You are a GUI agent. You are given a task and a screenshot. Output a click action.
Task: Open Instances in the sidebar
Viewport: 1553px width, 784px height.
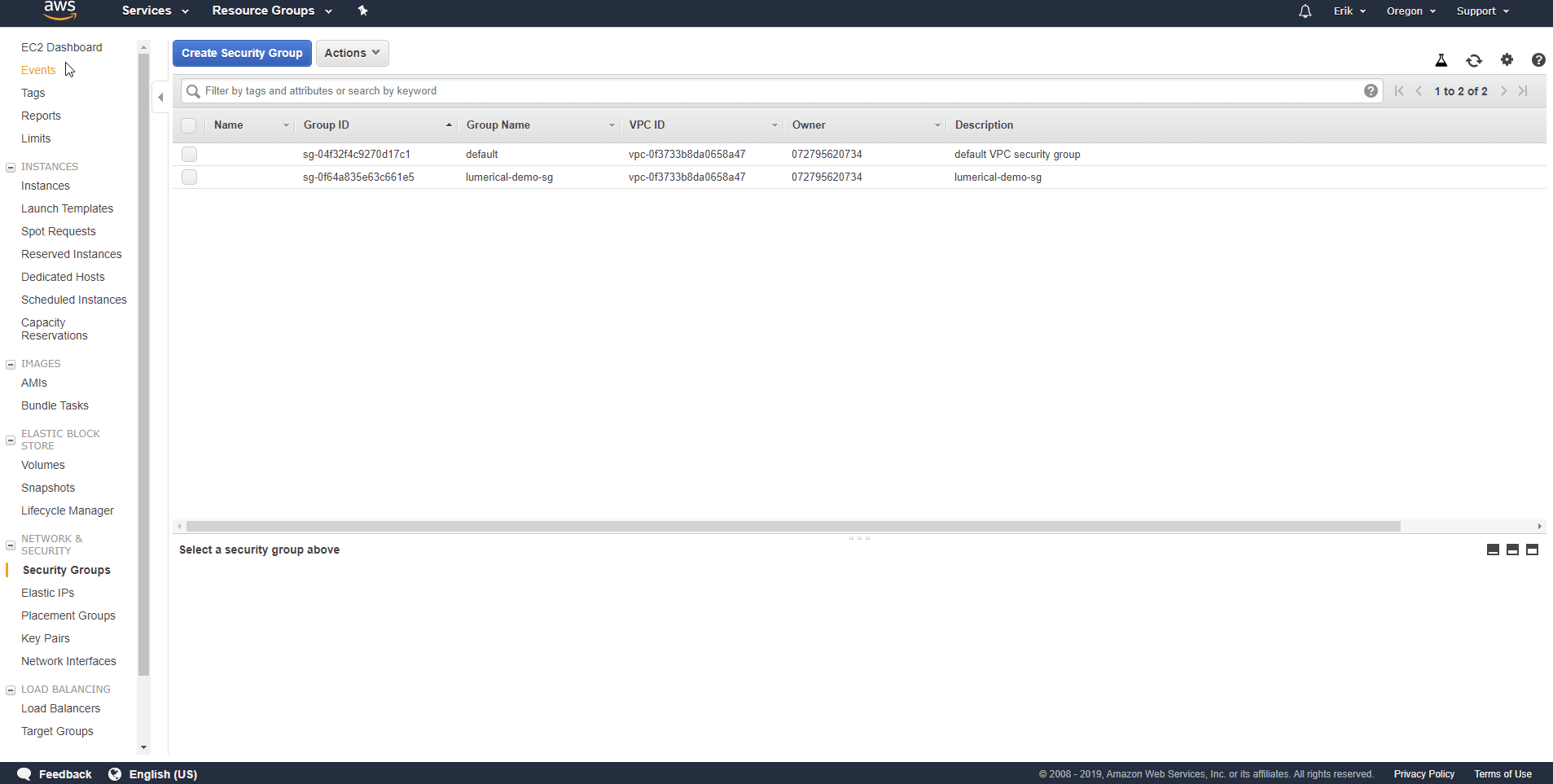pyautogui.click(x=46, y=186)
